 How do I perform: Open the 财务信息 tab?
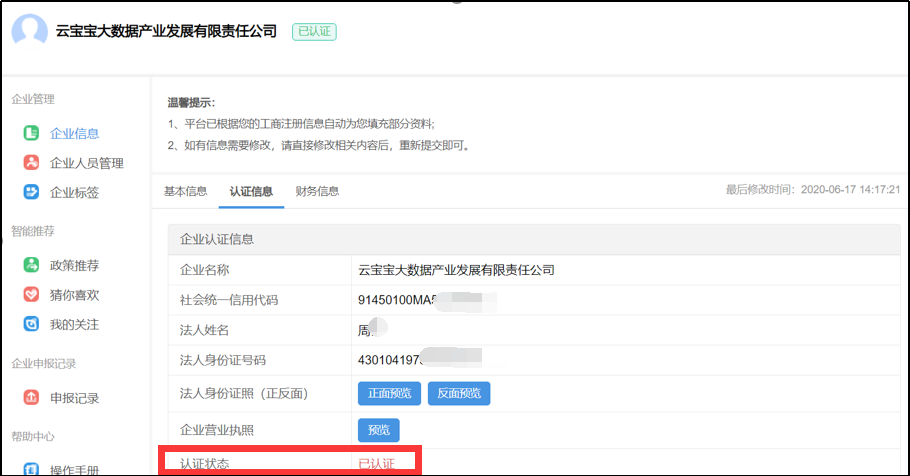(x=317, y=191)
